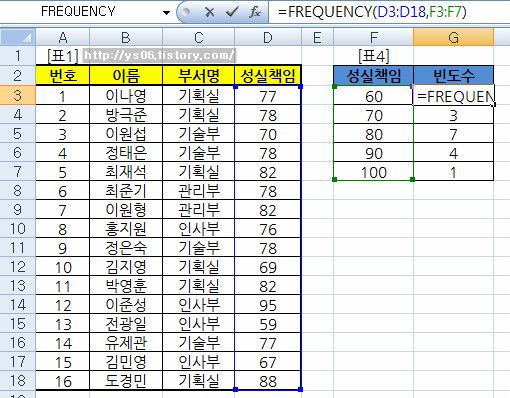Click score 70 in row 5
The height and width of the screenshot is (398, 510).
pos(268,134)
